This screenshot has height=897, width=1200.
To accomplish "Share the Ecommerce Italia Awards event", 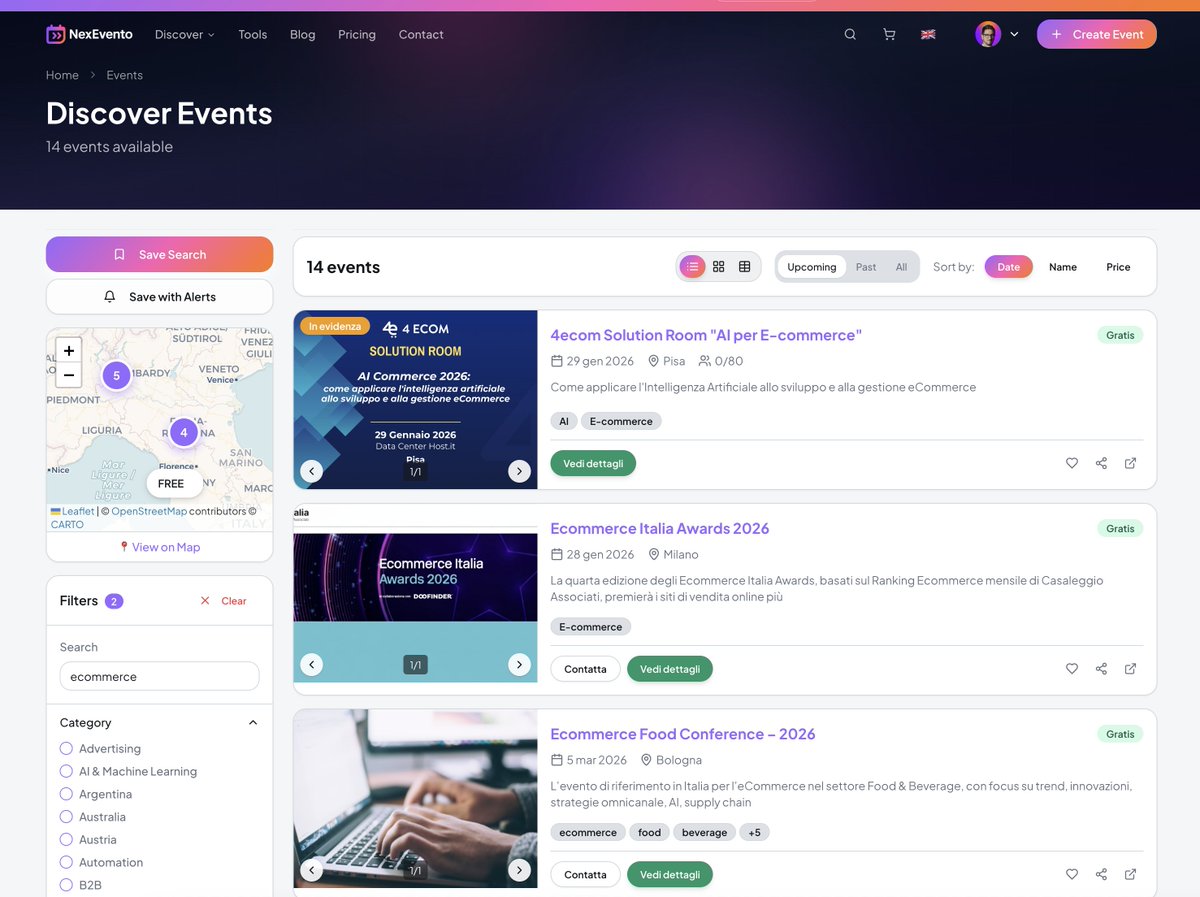I will [1101, 668].
